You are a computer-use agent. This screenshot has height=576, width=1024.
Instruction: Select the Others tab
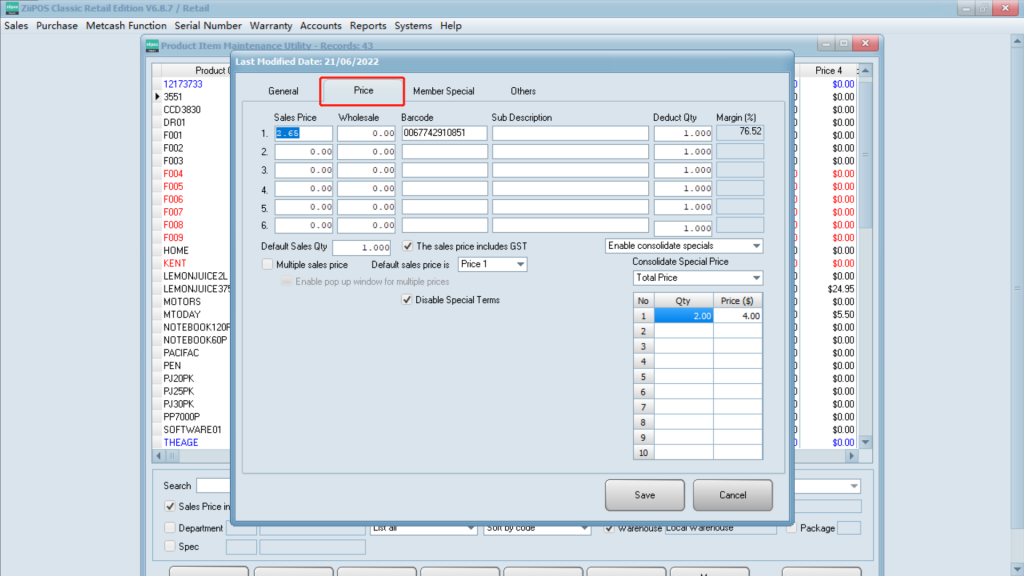[523, 91]
